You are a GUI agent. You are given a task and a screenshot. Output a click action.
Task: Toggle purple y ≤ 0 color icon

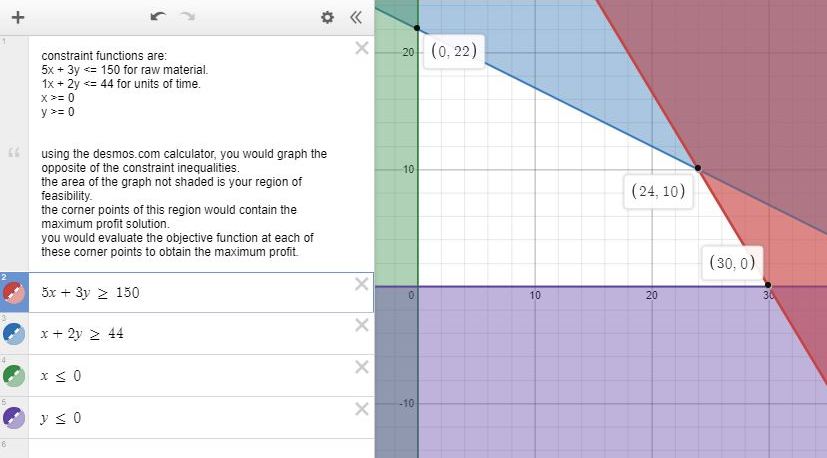click(x=14, y=418)
